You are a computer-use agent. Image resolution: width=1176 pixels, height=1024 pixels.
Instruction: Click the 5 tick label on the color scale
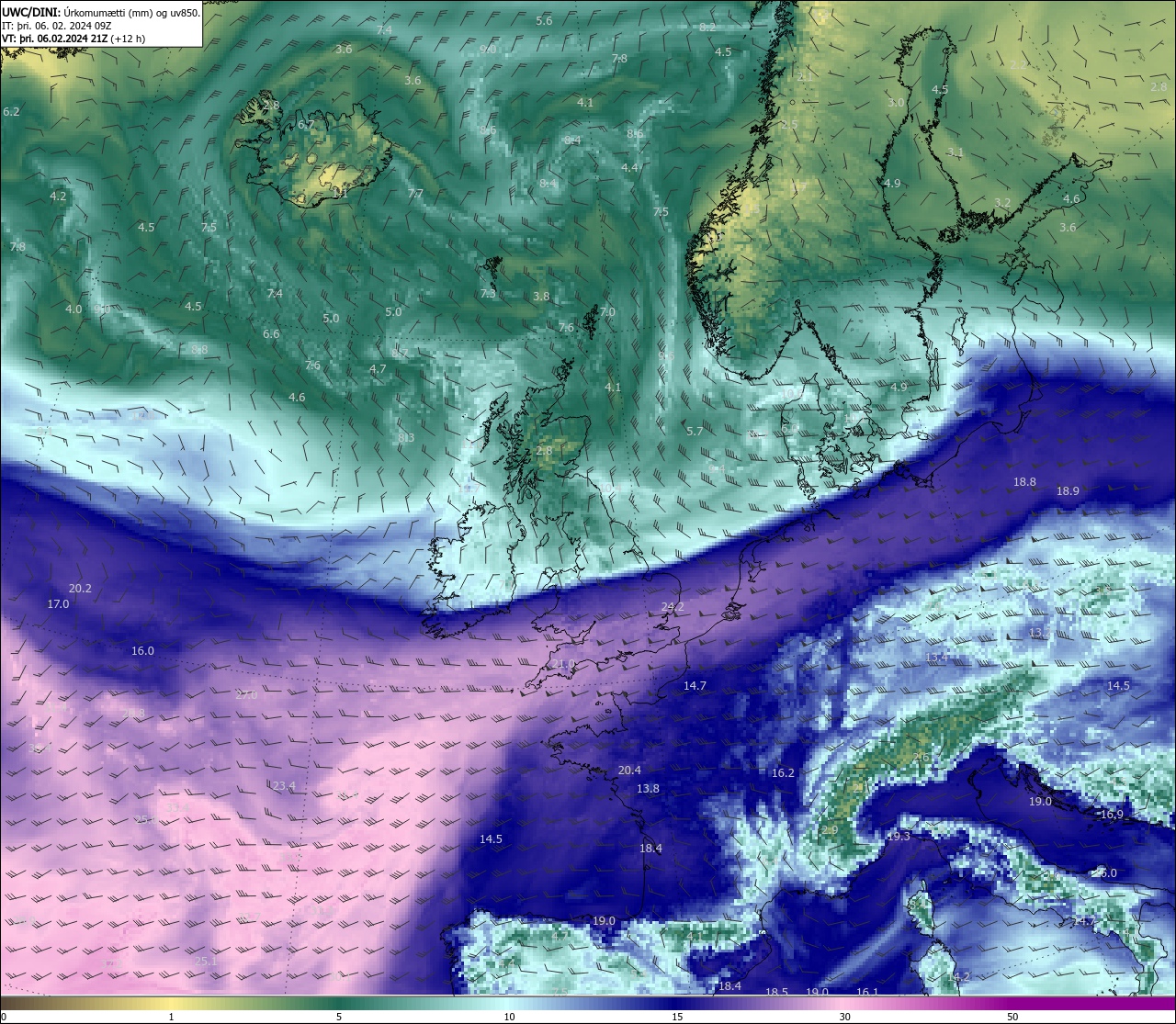(x=339, y=1017)
